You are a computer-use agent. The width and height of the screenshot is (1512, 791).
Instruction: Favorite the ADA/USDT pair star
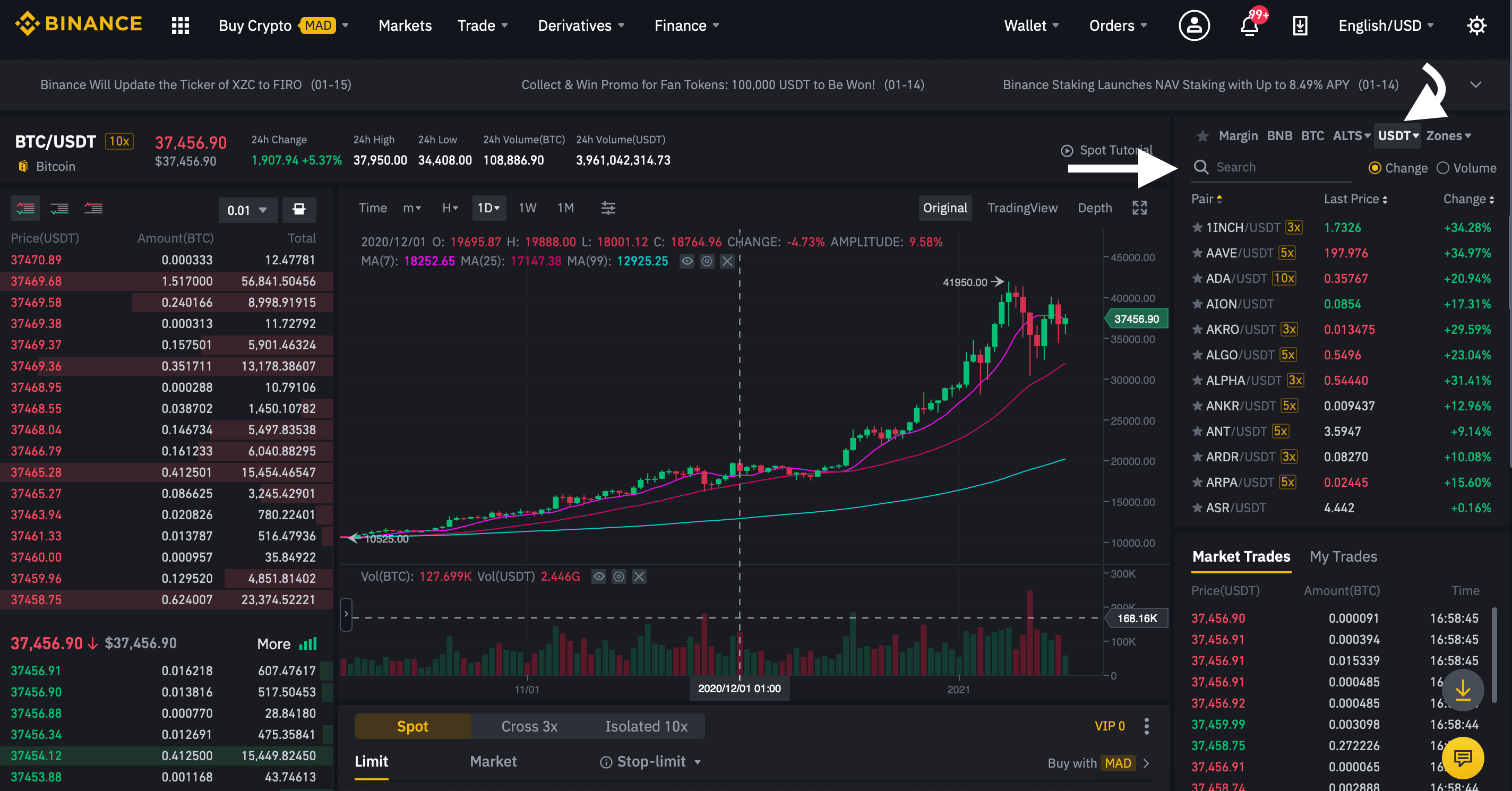[x=1197, y=279]
